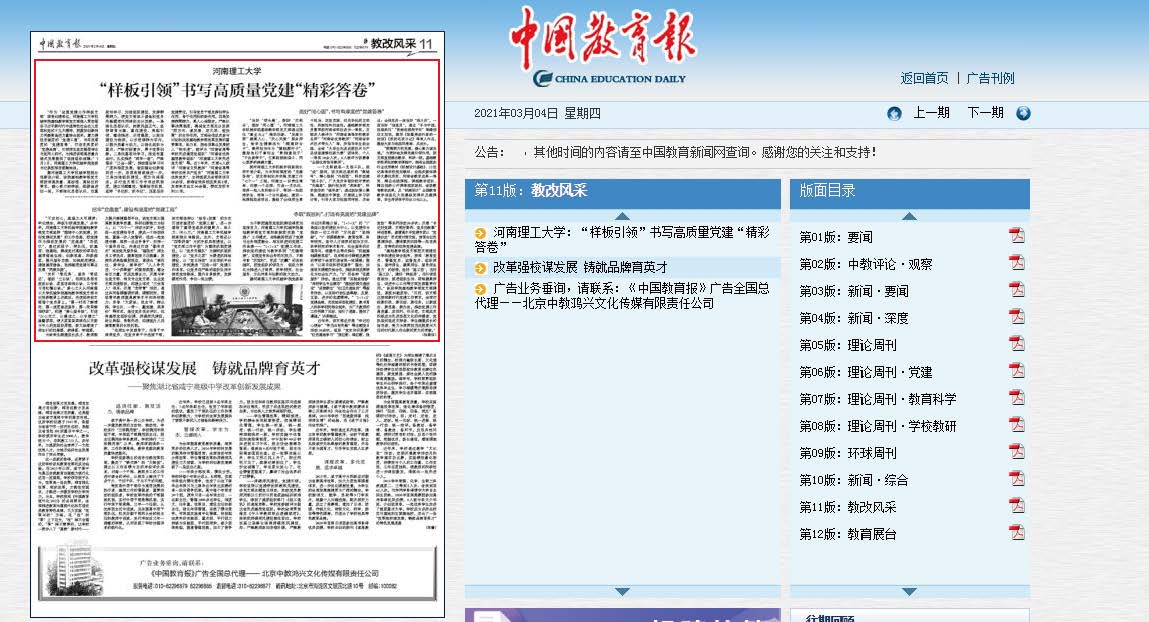1149x622 pixels.
Task: Select 第11版：教改风采 page
Action: [848, 507]
